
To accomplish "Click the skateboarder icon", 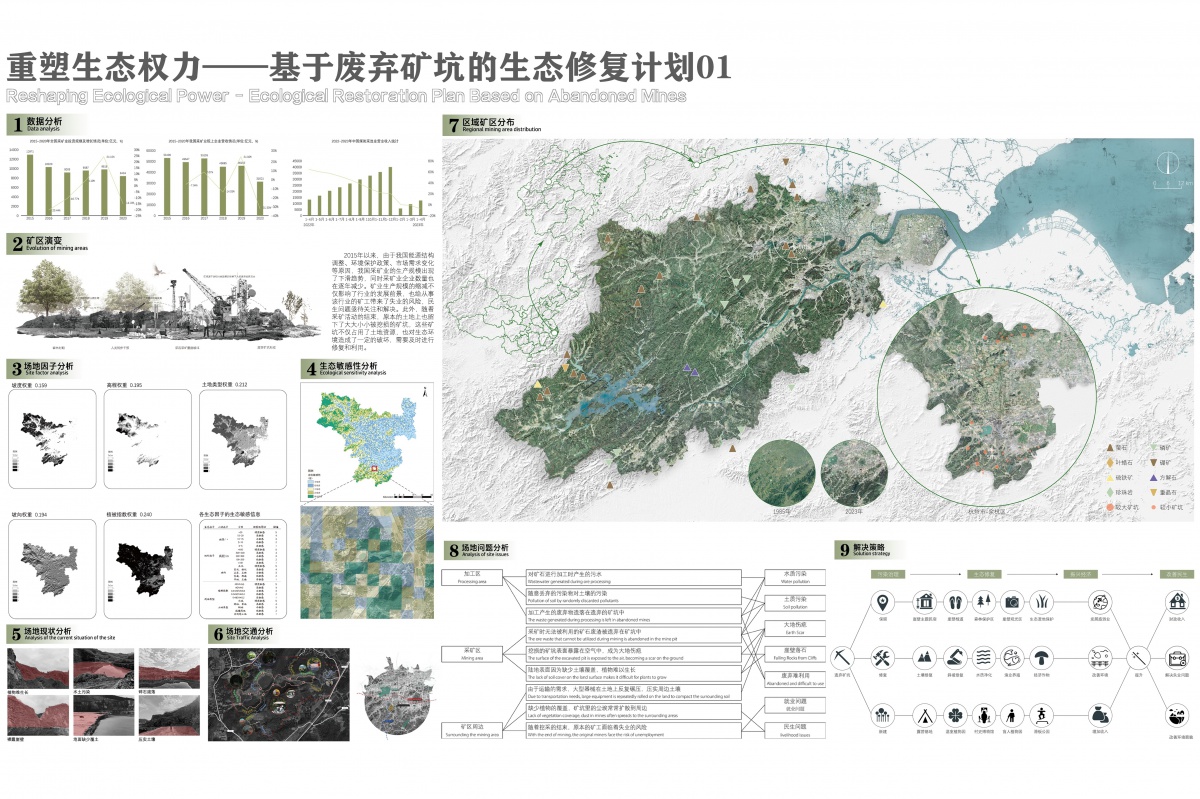I will [x=1042, y=715].
